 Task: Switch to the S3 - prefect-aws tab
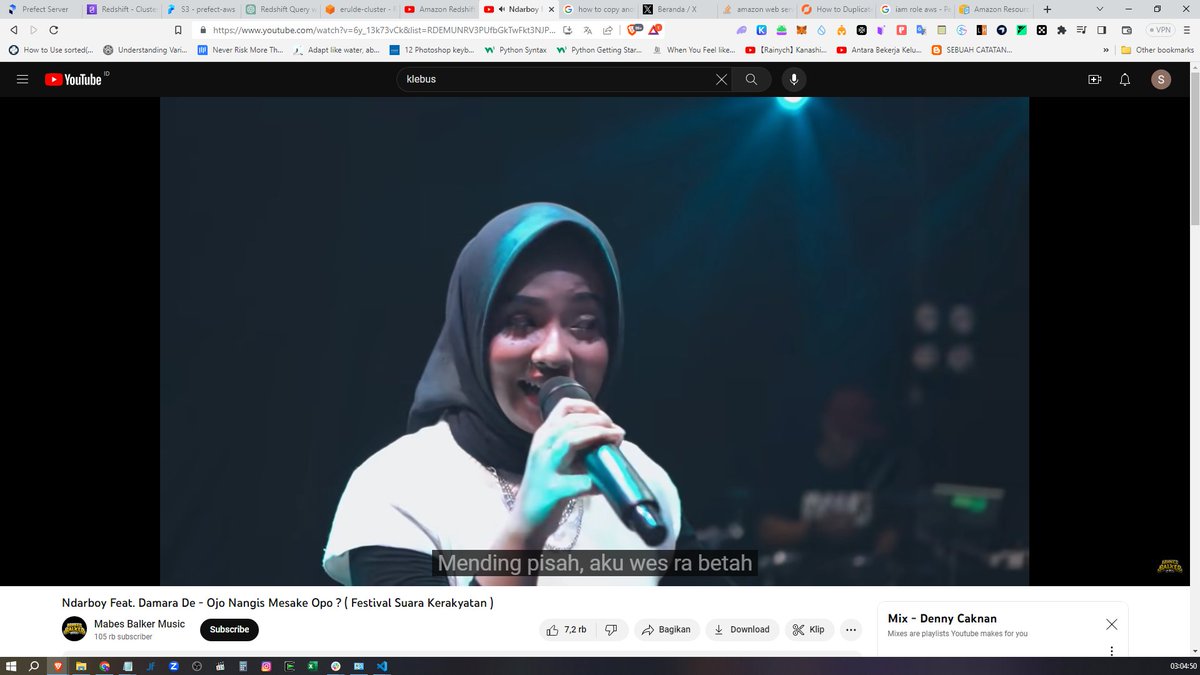tap(199, 9)
